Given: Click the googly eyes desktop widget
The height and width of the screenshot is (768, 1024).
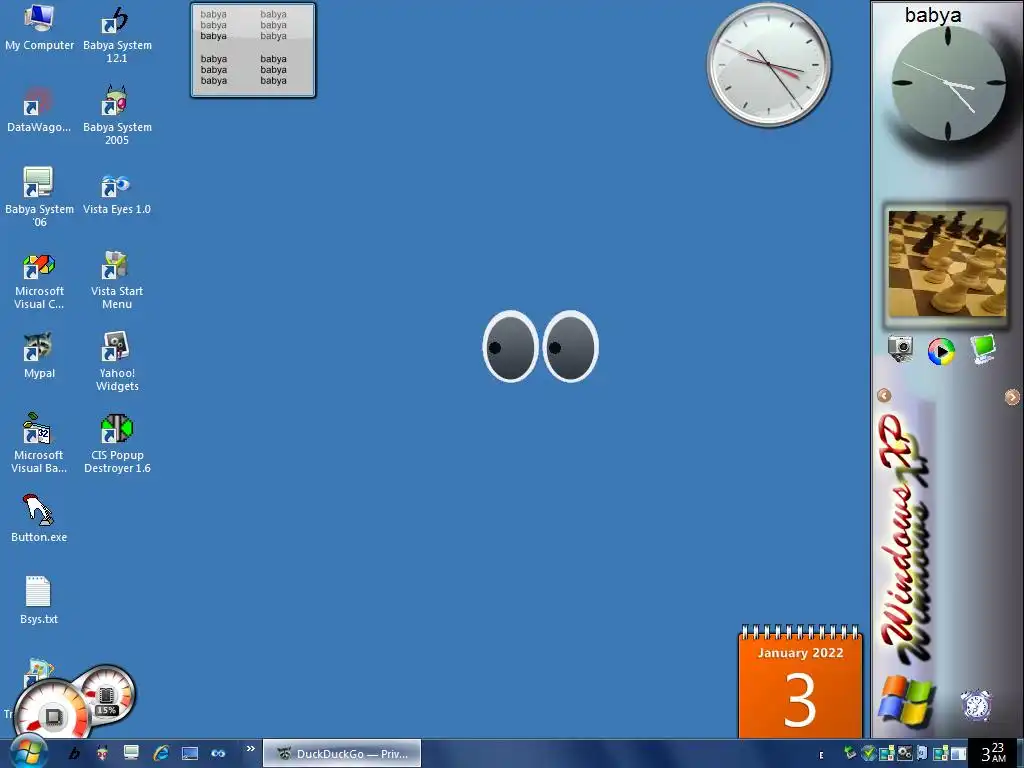Looking at the screenshot, I should click(541, 346).
